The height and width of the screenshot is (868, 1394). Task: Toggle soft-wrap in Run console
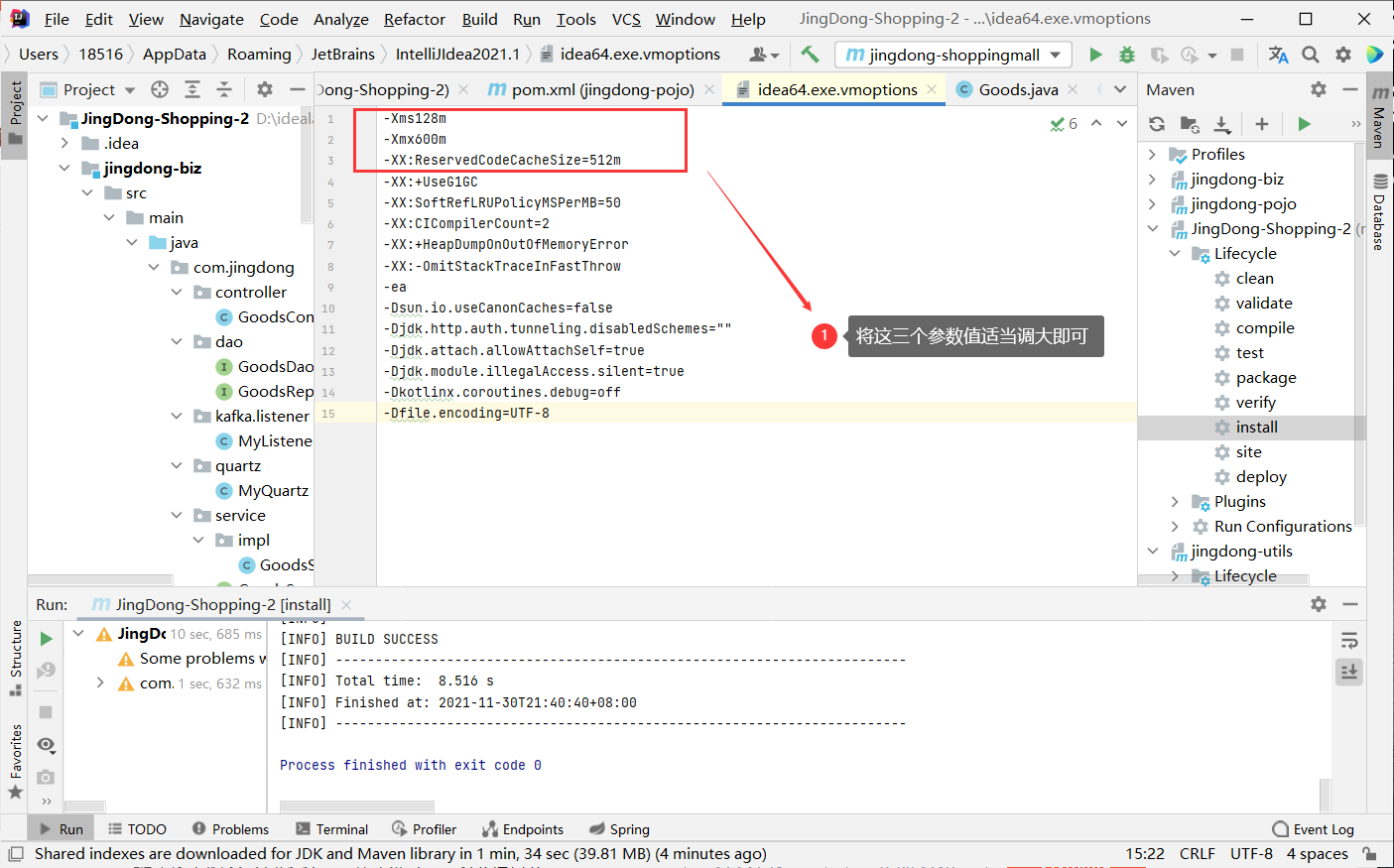(1348, 641)
